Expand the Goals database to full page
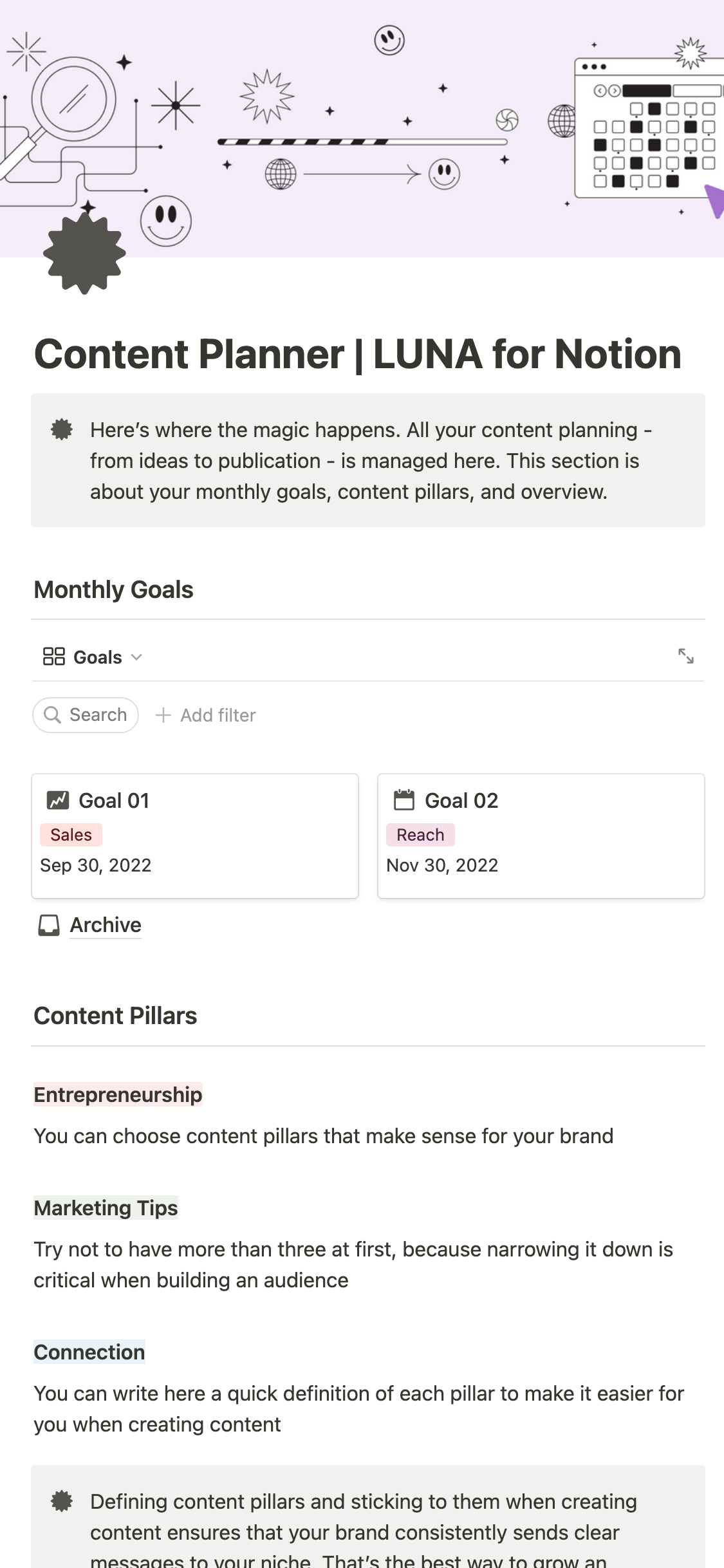724x1568 pixels. point(685,657)
